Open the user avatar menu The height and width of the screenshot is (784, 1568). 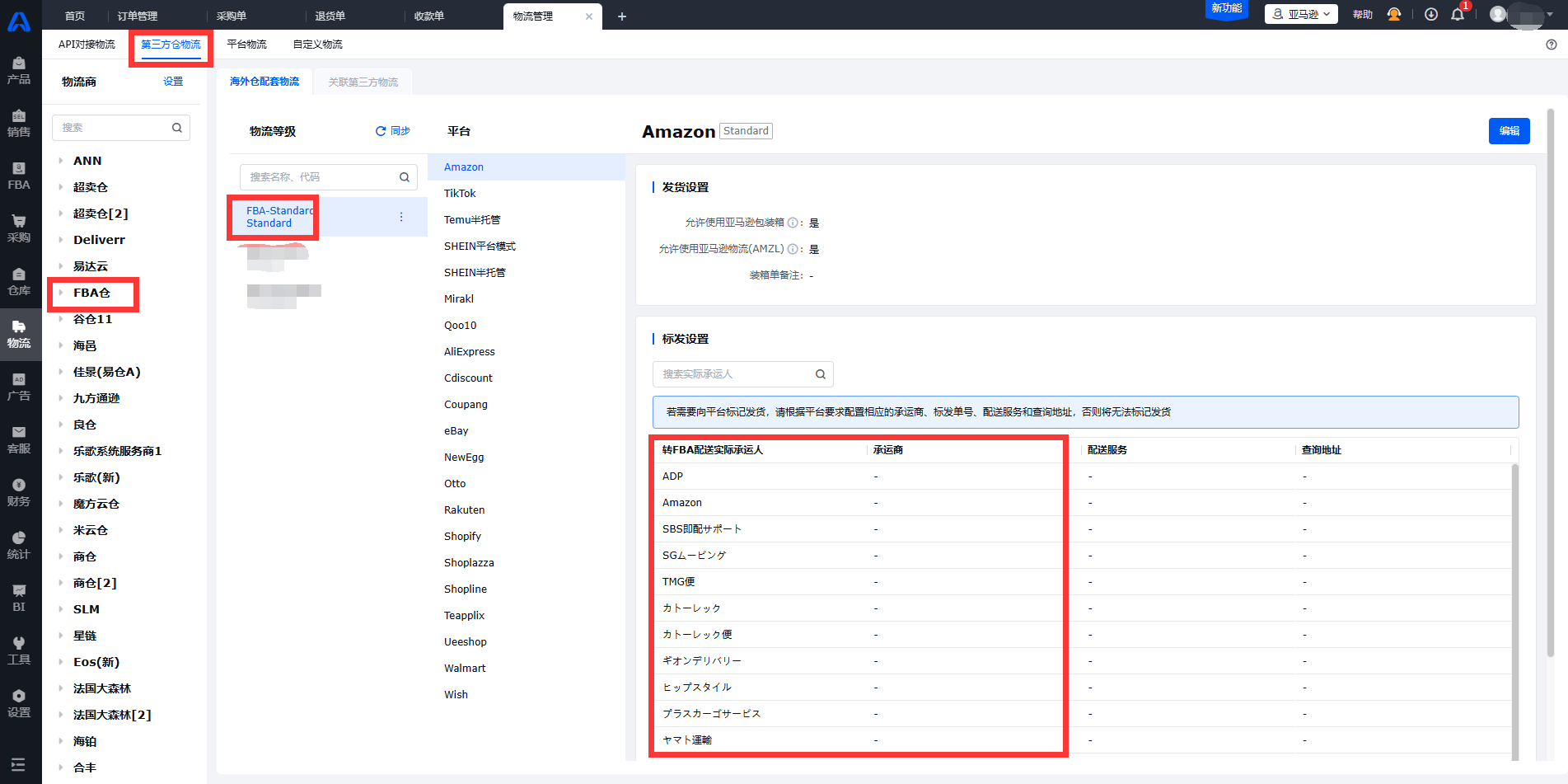tap(1498, 14)
